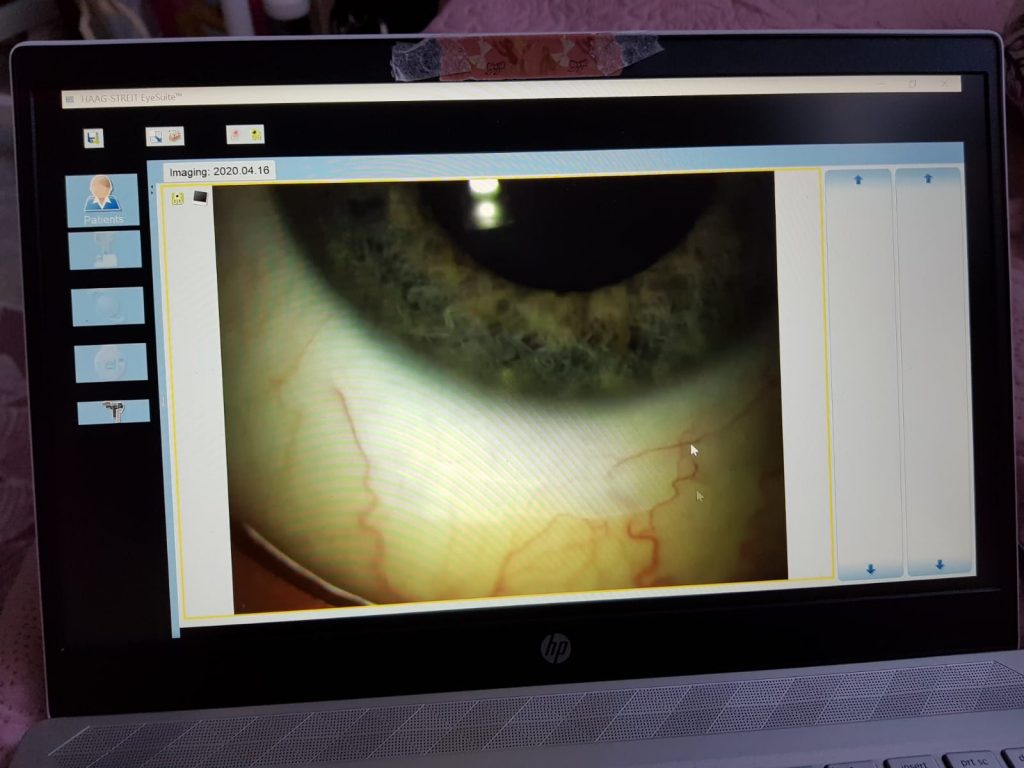This screenshot has width=1024, height=768.
Task: Select the third sidebar module button
Action: pyautogui.click(x=108, y=306)
